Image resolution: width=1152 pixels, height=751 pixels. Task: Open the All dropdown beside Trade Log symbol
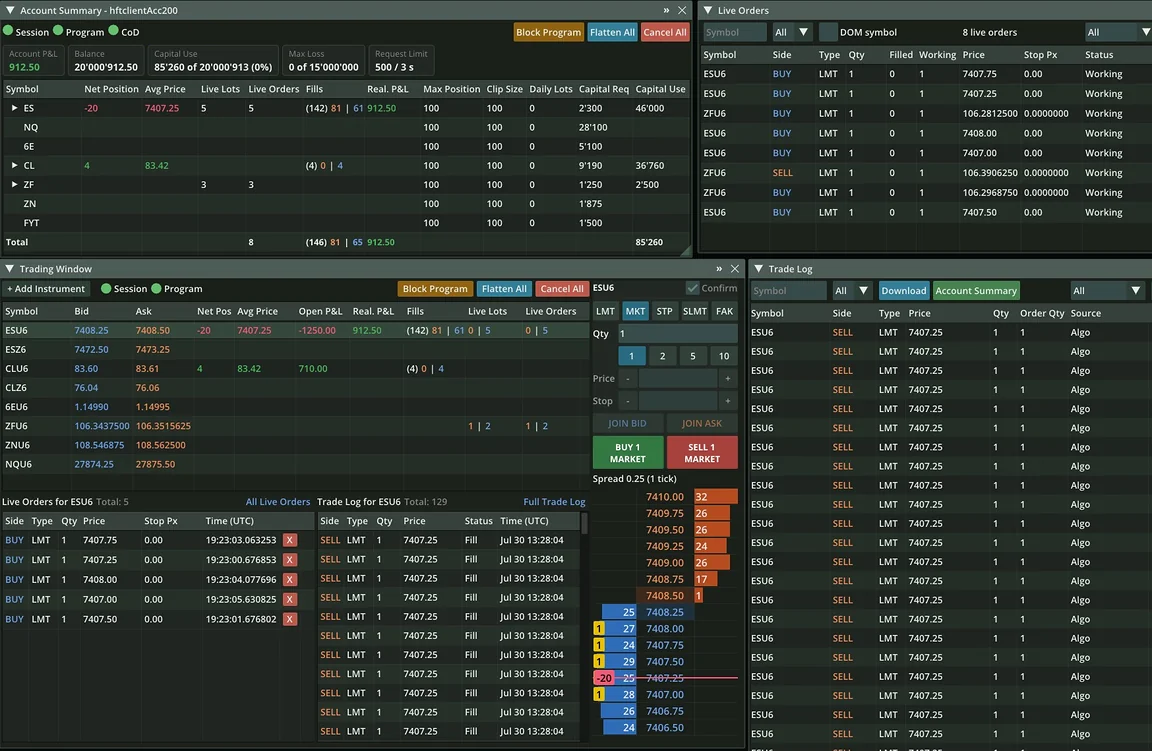point(851,290)
